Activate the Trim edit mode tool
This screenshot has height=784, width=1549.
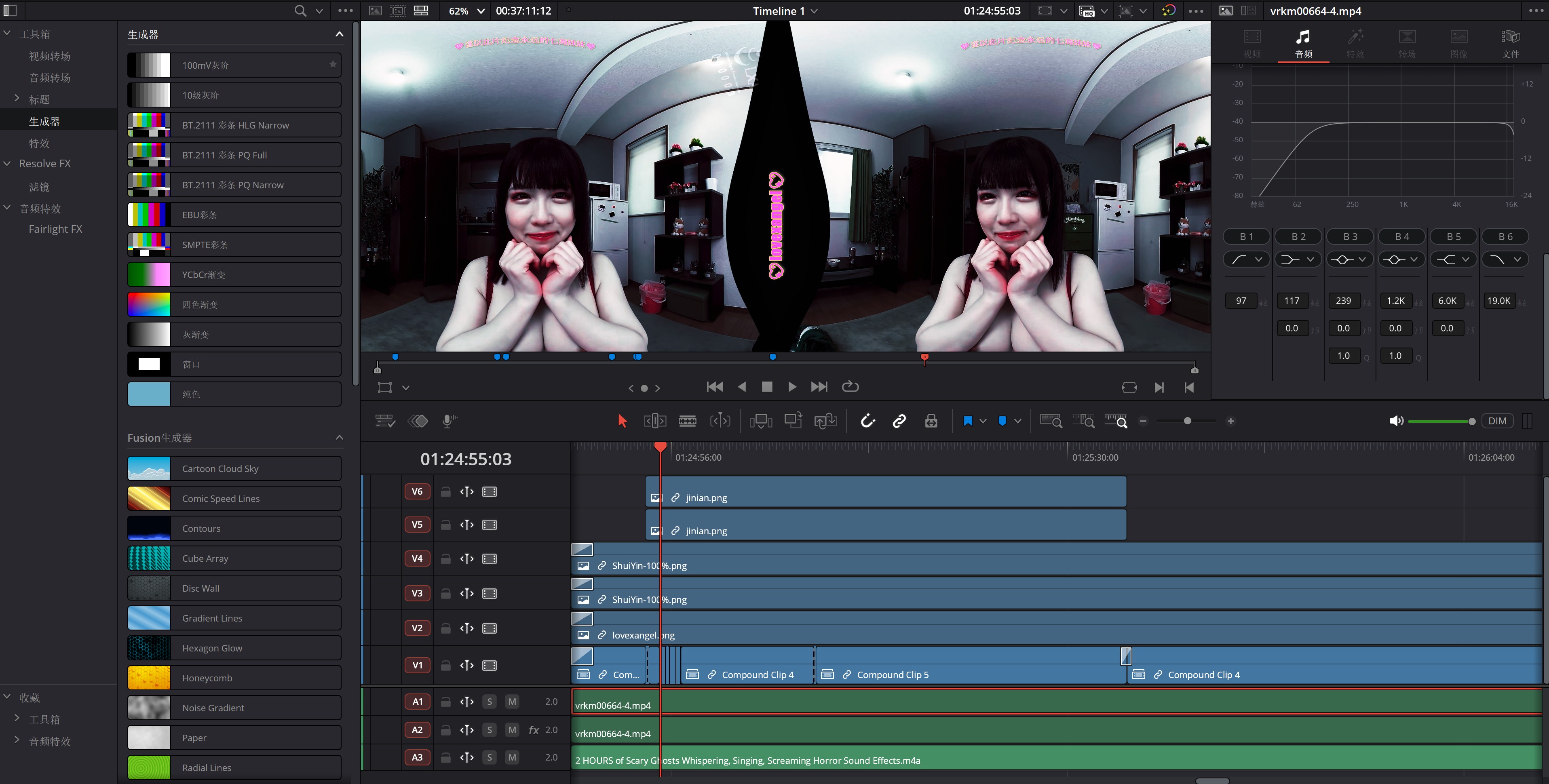[655, 421]
